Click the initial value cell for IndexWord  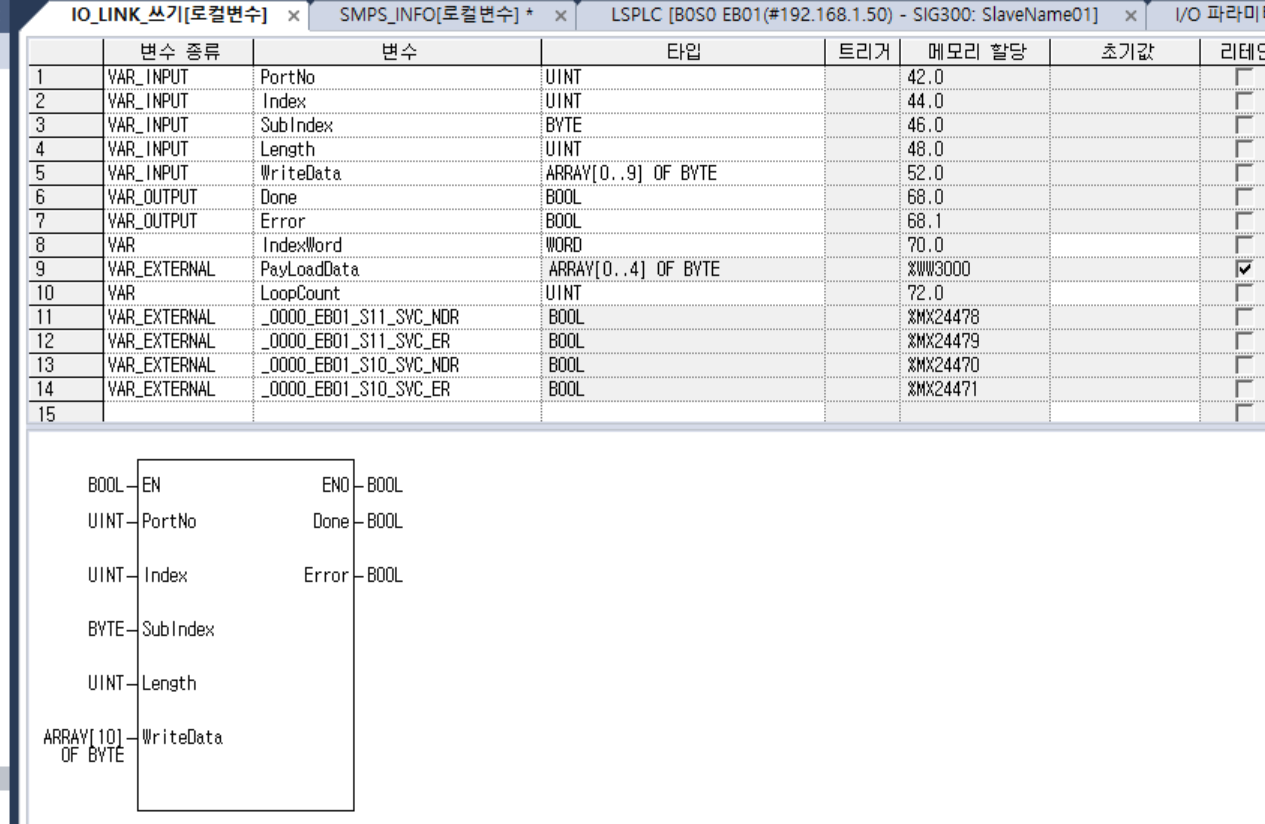(1124, 244)
